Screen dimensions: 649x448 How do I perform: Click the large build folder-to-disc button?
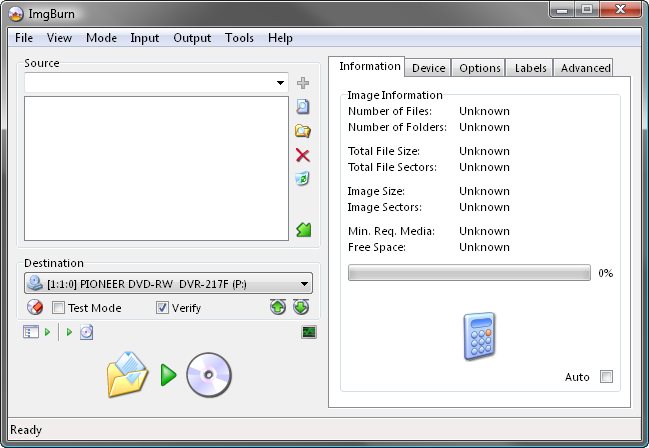169,375
